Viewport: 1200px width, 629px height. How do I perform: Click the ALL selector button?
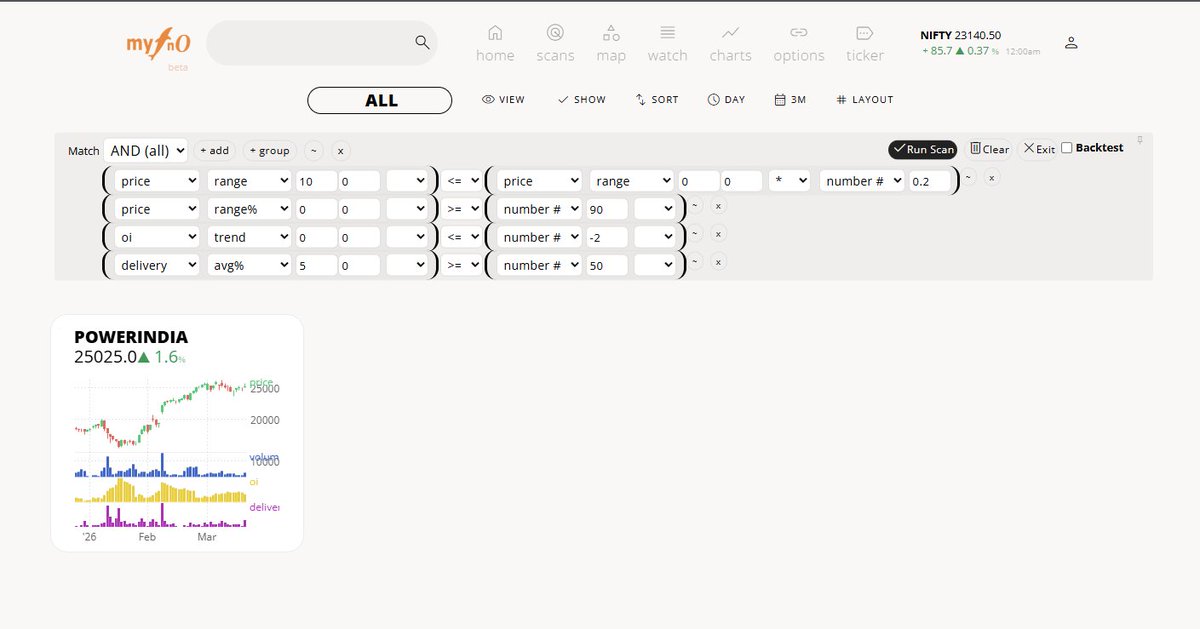coord(380,100)
